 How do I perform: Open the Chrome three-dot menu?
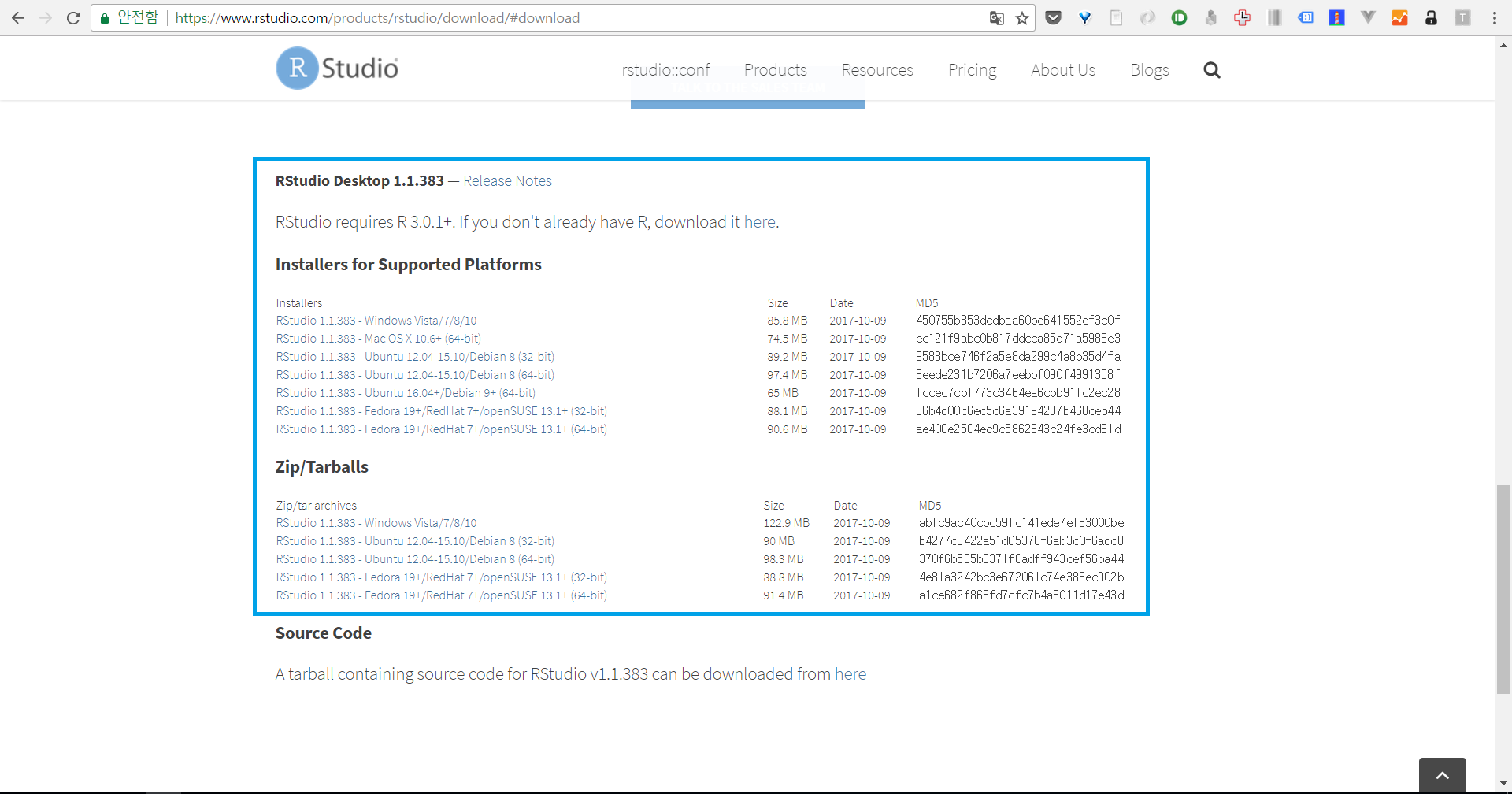click(x=1495, y=17)
